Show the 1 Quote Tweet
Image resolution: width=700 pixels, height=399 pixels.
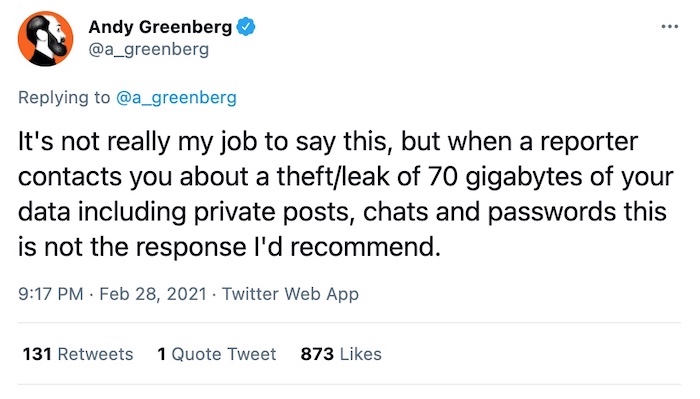click(x=217, y=354)
